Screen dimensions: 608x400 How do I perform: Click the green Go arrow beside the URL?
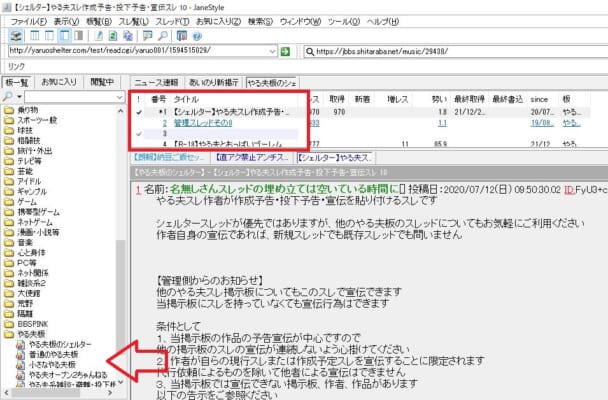pos(285,49)
